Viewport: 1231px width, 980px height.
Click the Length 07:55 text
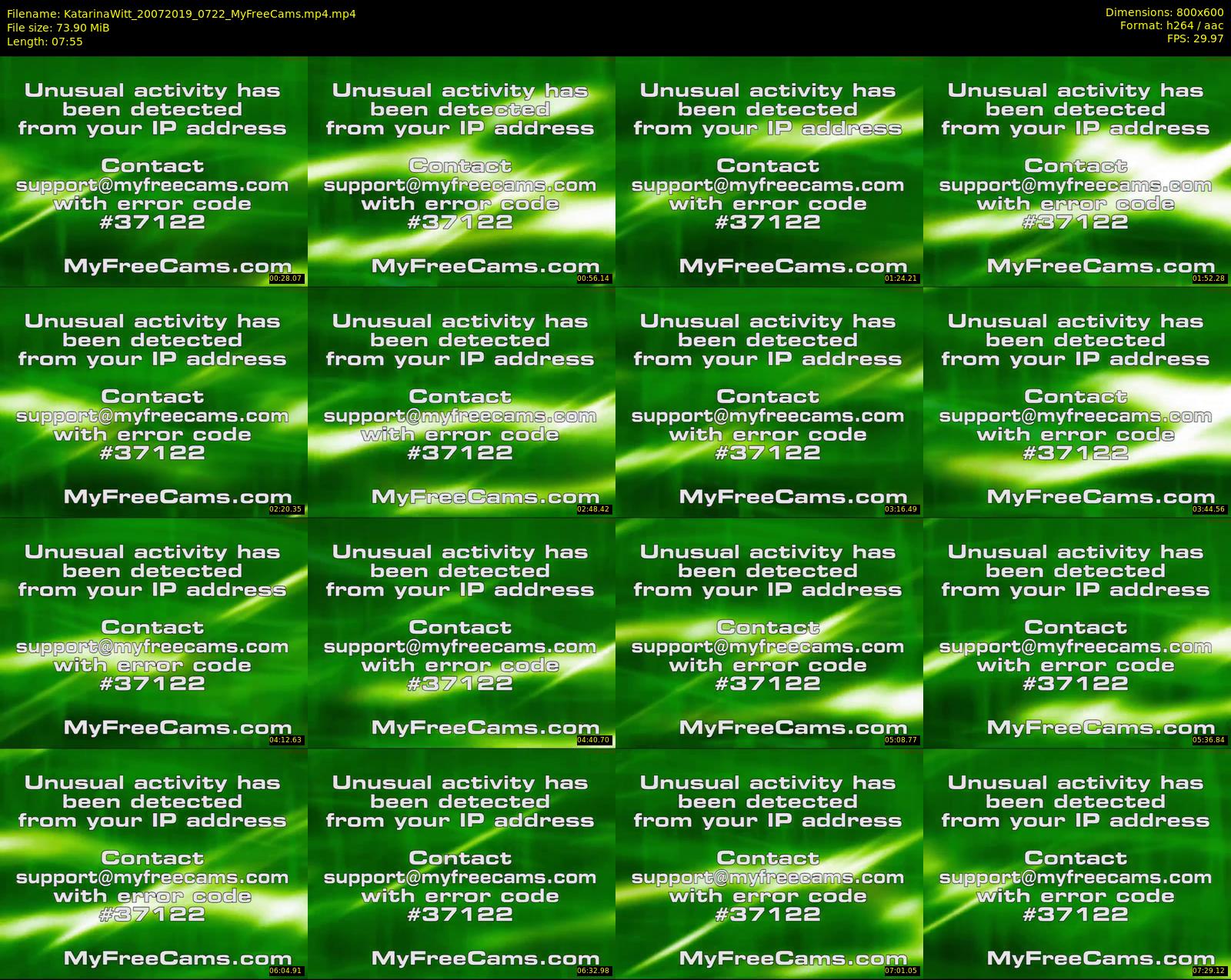45,42
